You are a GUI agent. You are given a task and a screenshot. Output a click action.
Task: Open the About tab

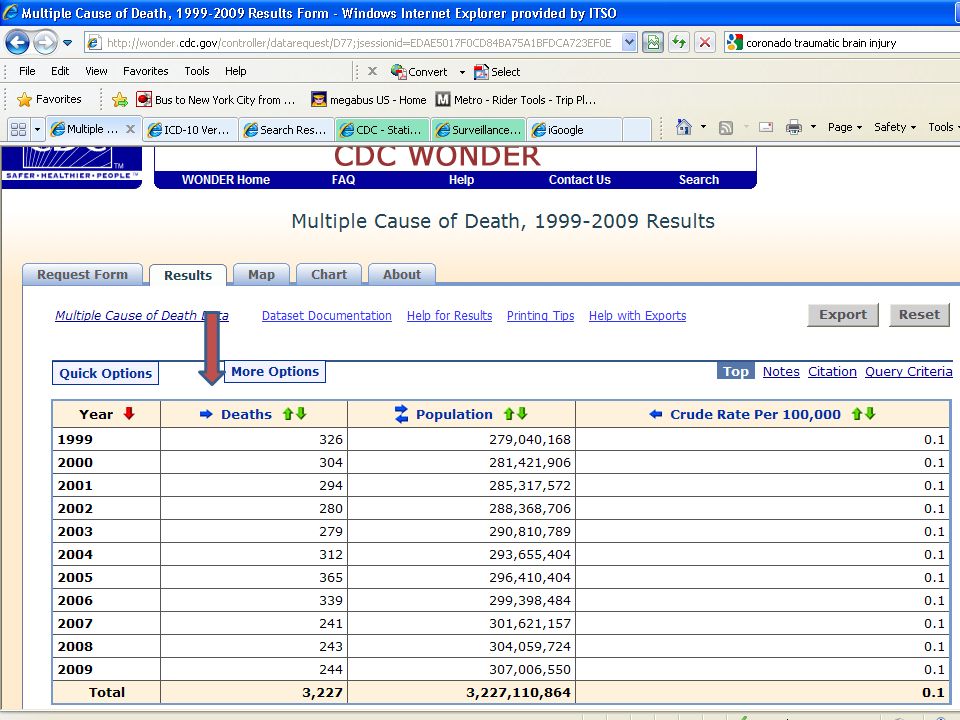[402, 274]
